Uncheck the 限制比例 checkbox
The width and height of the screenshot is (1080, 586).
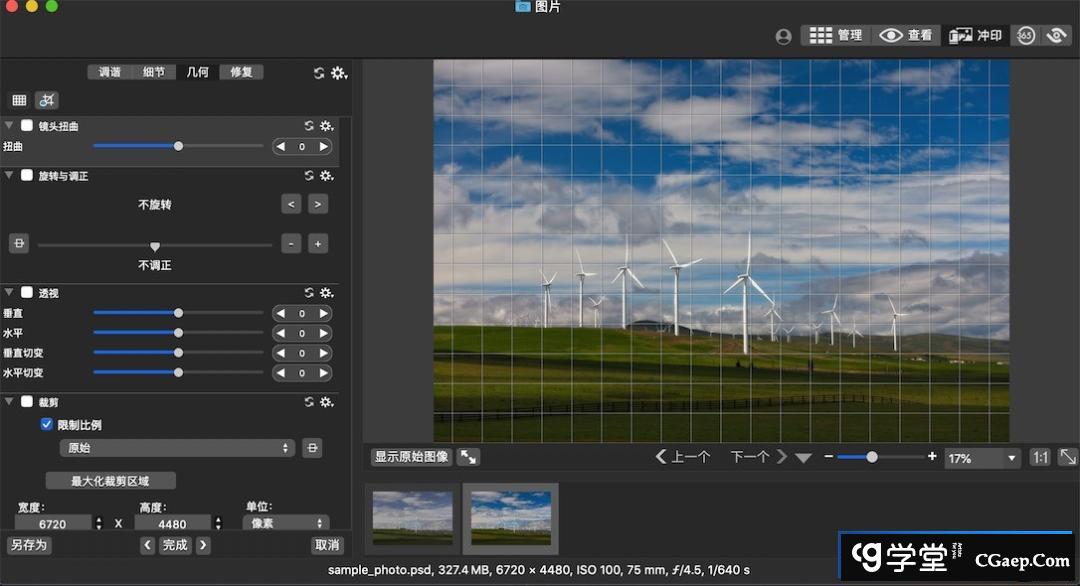(46, 424)
